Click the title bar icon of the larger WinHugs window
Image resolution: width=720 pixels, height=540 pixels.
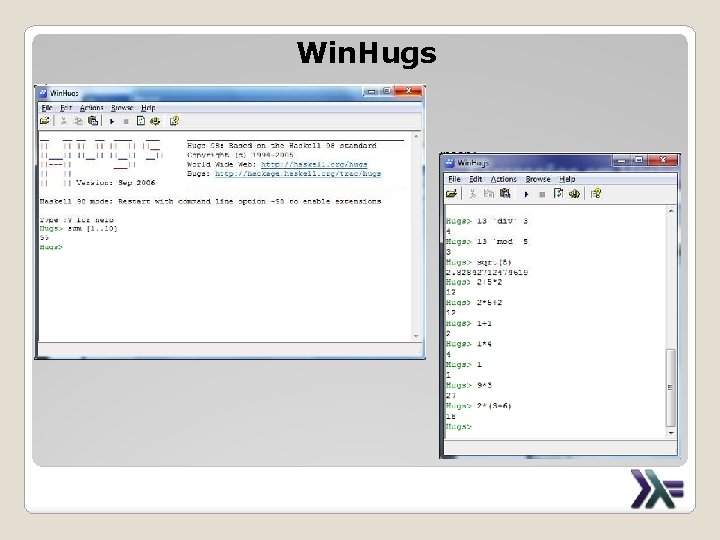(x=43, y=93)
